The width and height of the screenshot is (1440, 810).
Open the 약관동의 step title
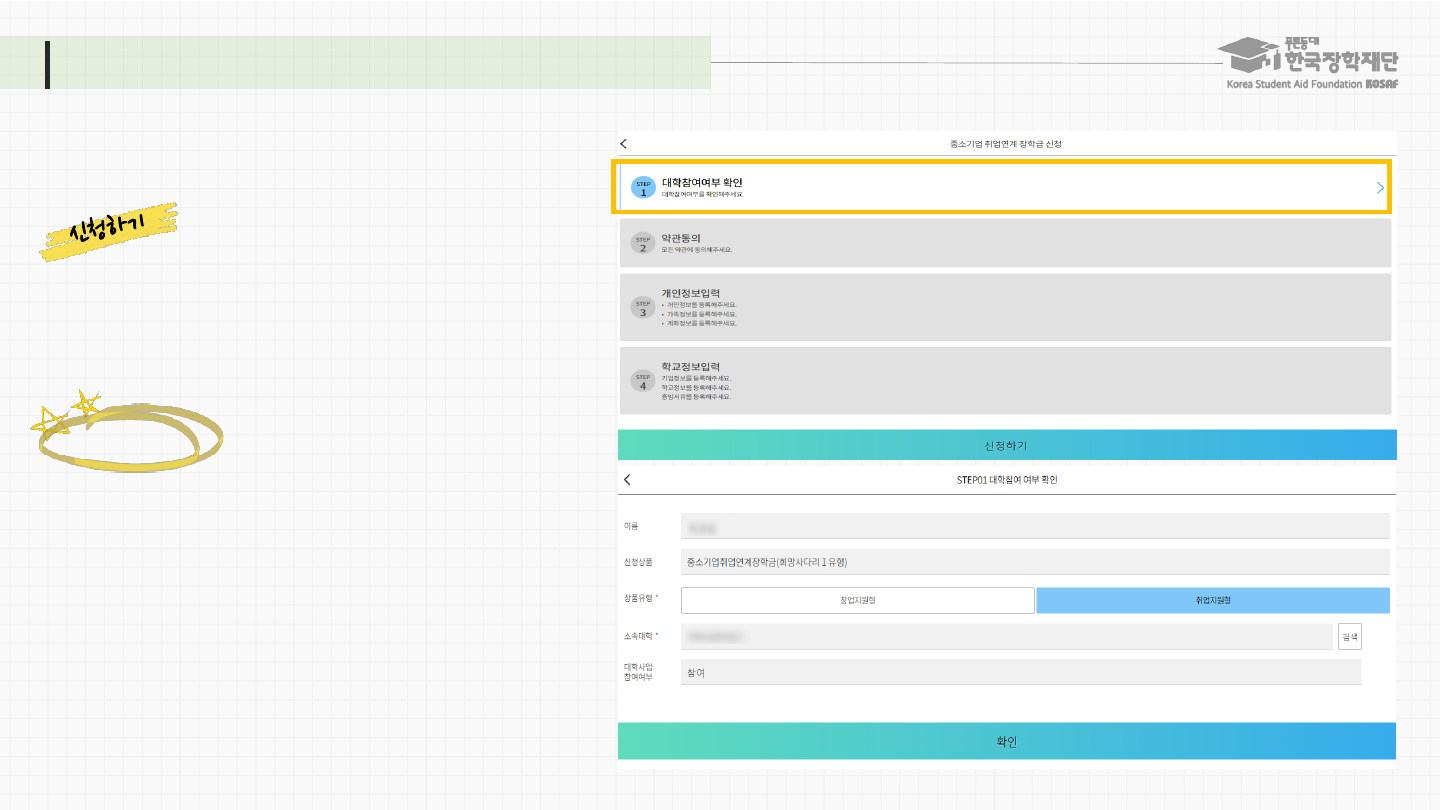pyautogui.click(x=681, y=238)
